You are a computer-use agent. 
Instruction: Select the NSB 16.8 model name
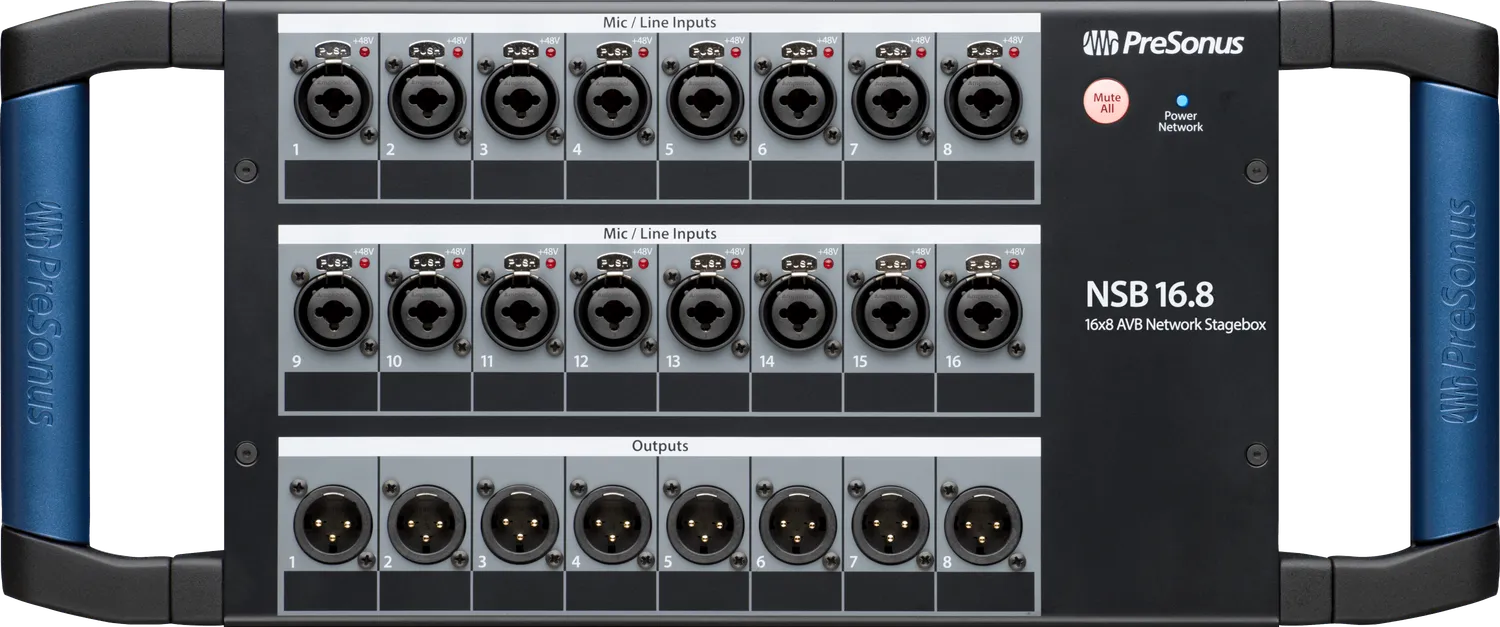coord(1149,295)
